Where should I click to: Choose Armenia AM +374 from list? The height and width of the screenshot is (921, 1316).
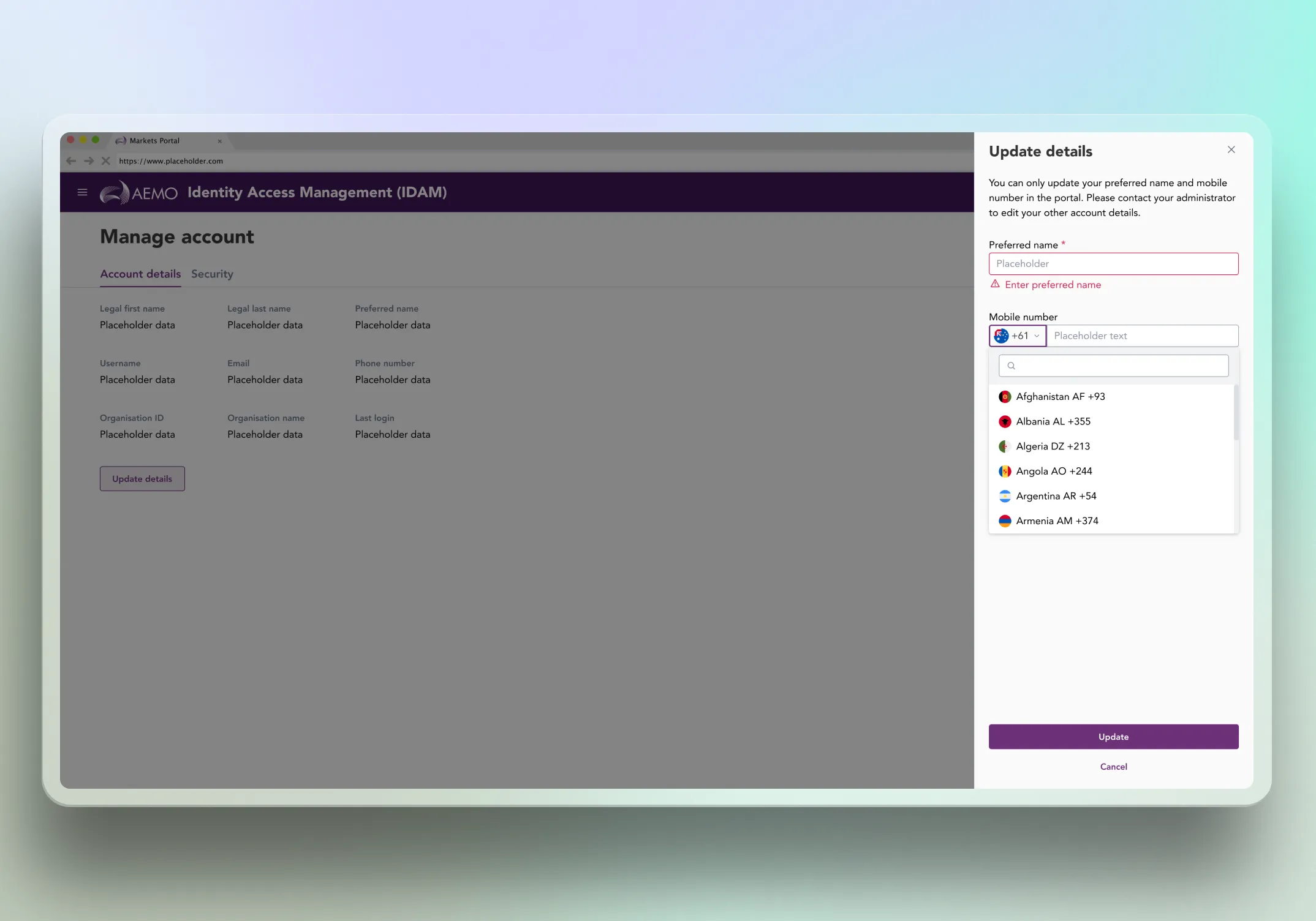pyautogui.click(x=1057, y=521)
